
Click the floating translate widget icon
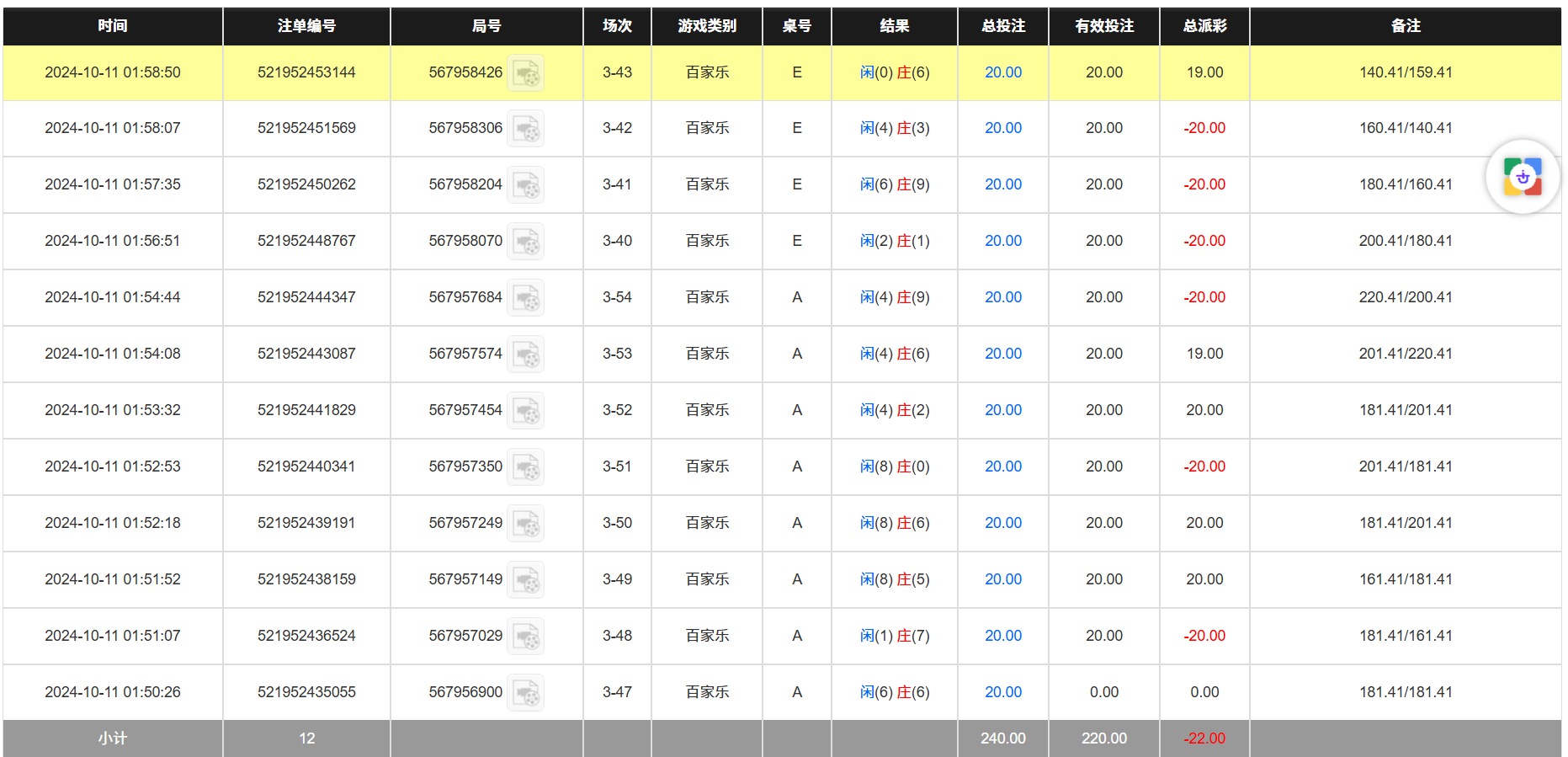click(1523, 177)
